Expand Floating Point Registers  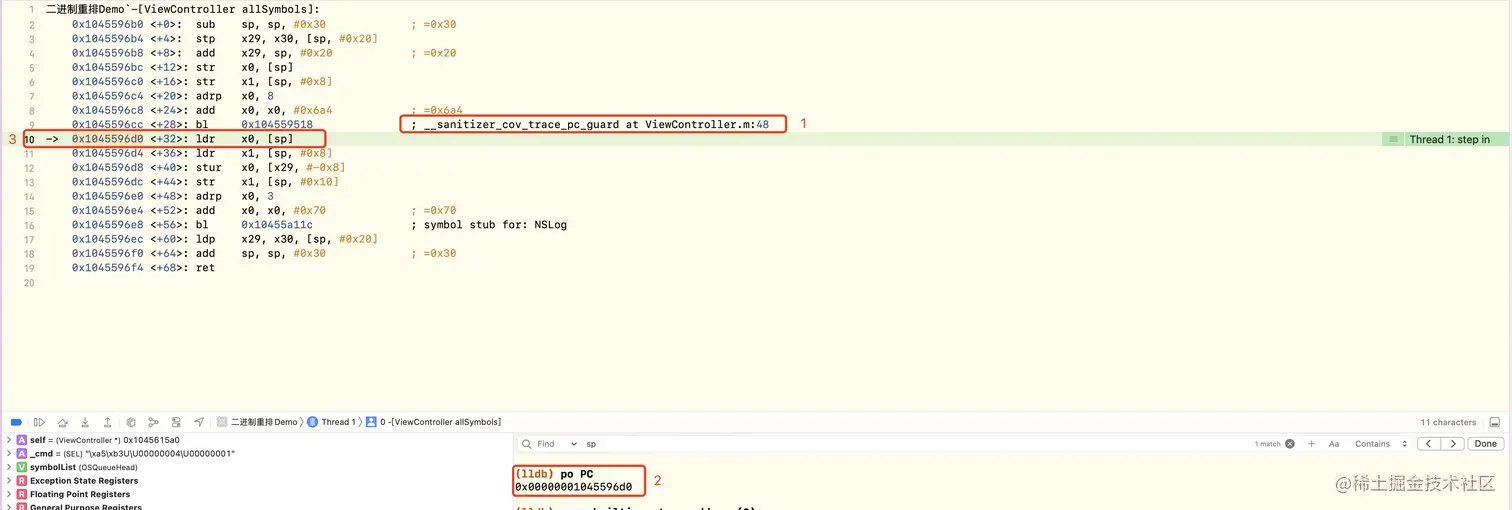coord(9,494)
